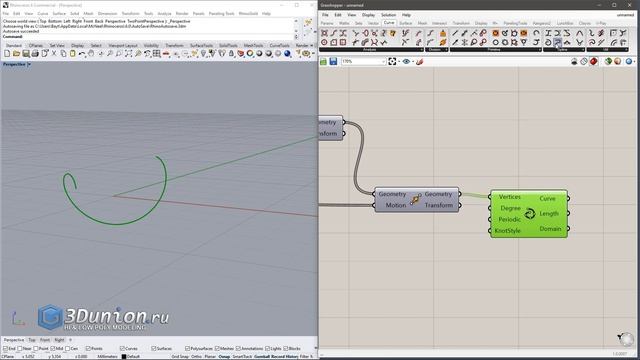The height and width of the screenshot is (360, 640).
Task: Open Perspective viewport title dropdown arrow
Action: 29,64
